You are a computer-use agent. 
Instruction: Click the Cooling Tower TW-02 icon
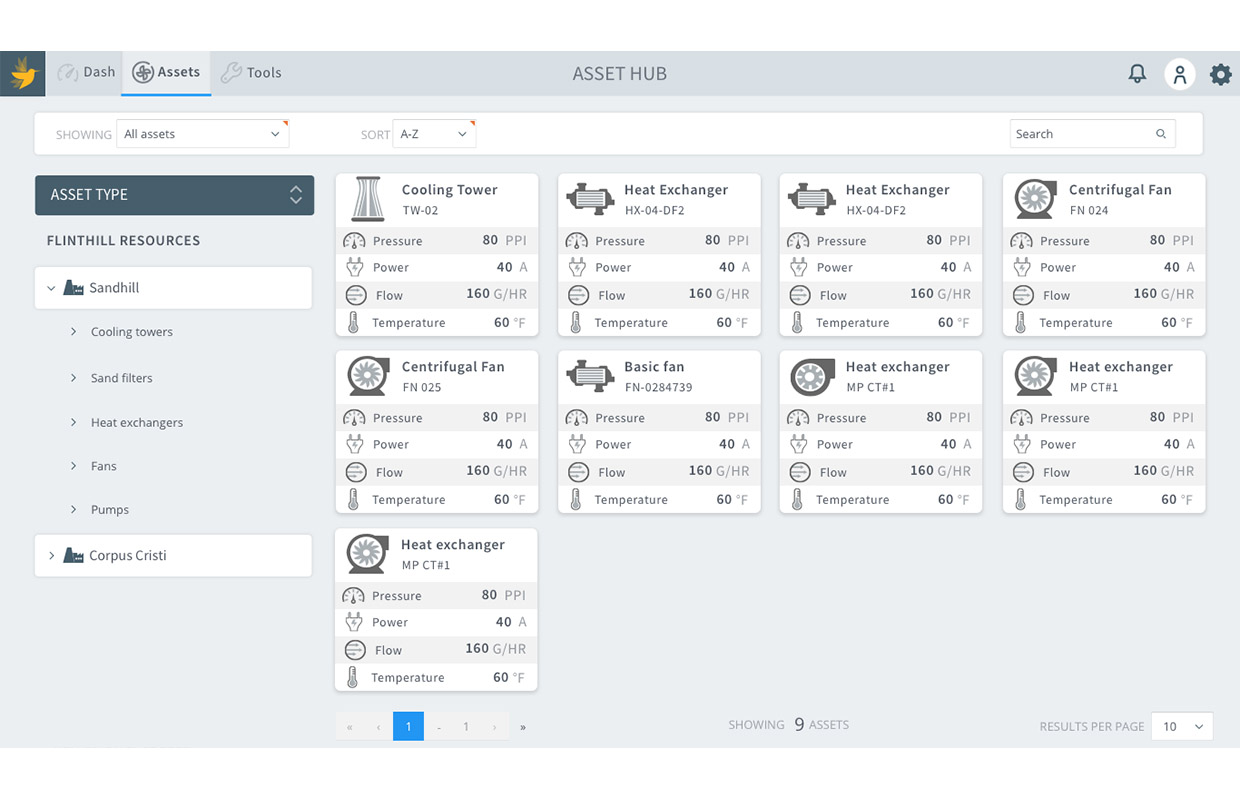368,199
